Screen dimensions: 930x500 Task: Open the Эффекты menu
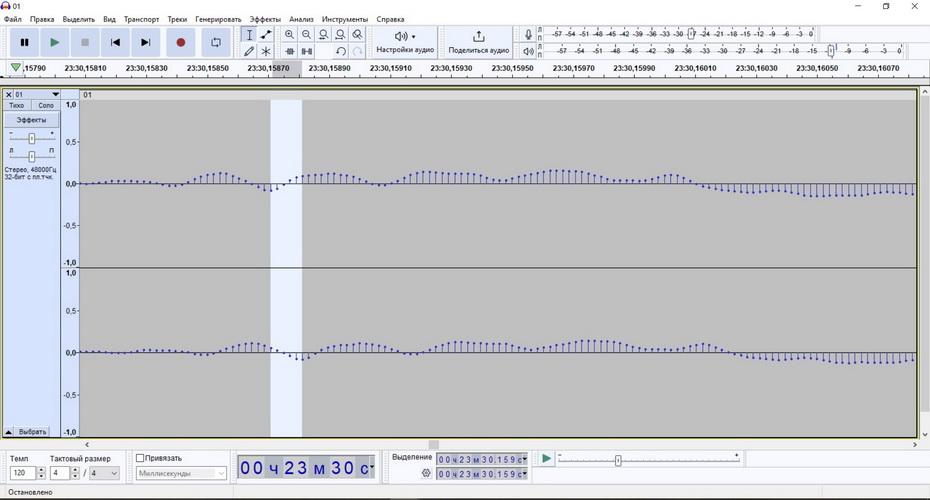265,19
